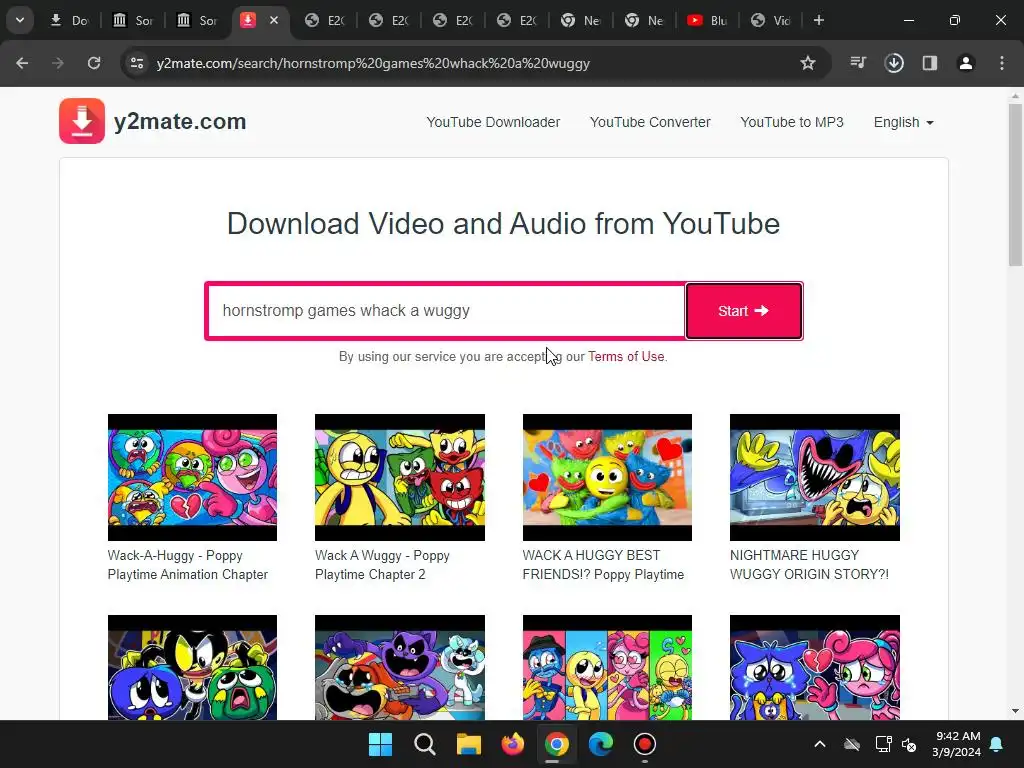Switch to the YouTube 'Blu' tab
The image size is (1024, 768).
pos(707,20)
